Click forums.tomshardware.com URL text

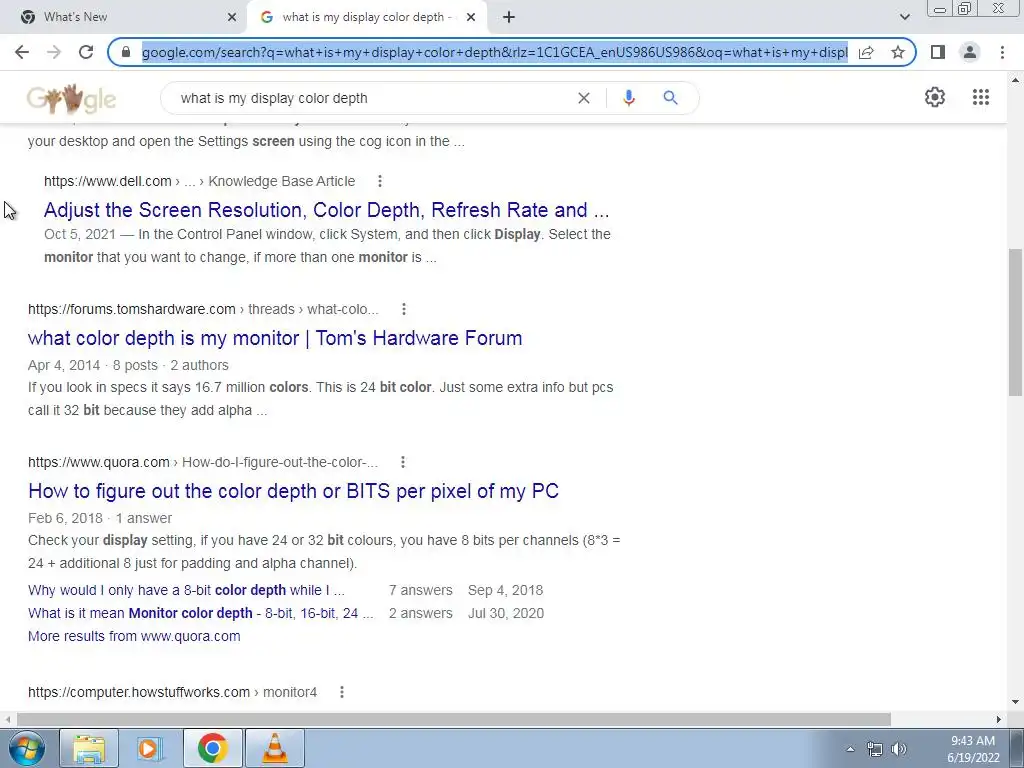(x=132, y=309)
